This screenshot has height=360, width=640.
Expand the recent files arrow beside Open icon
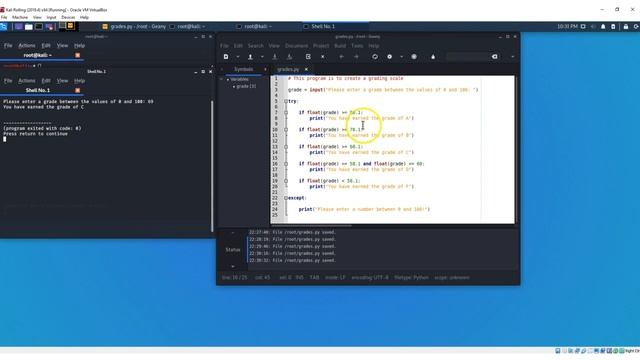click(262, 57)
